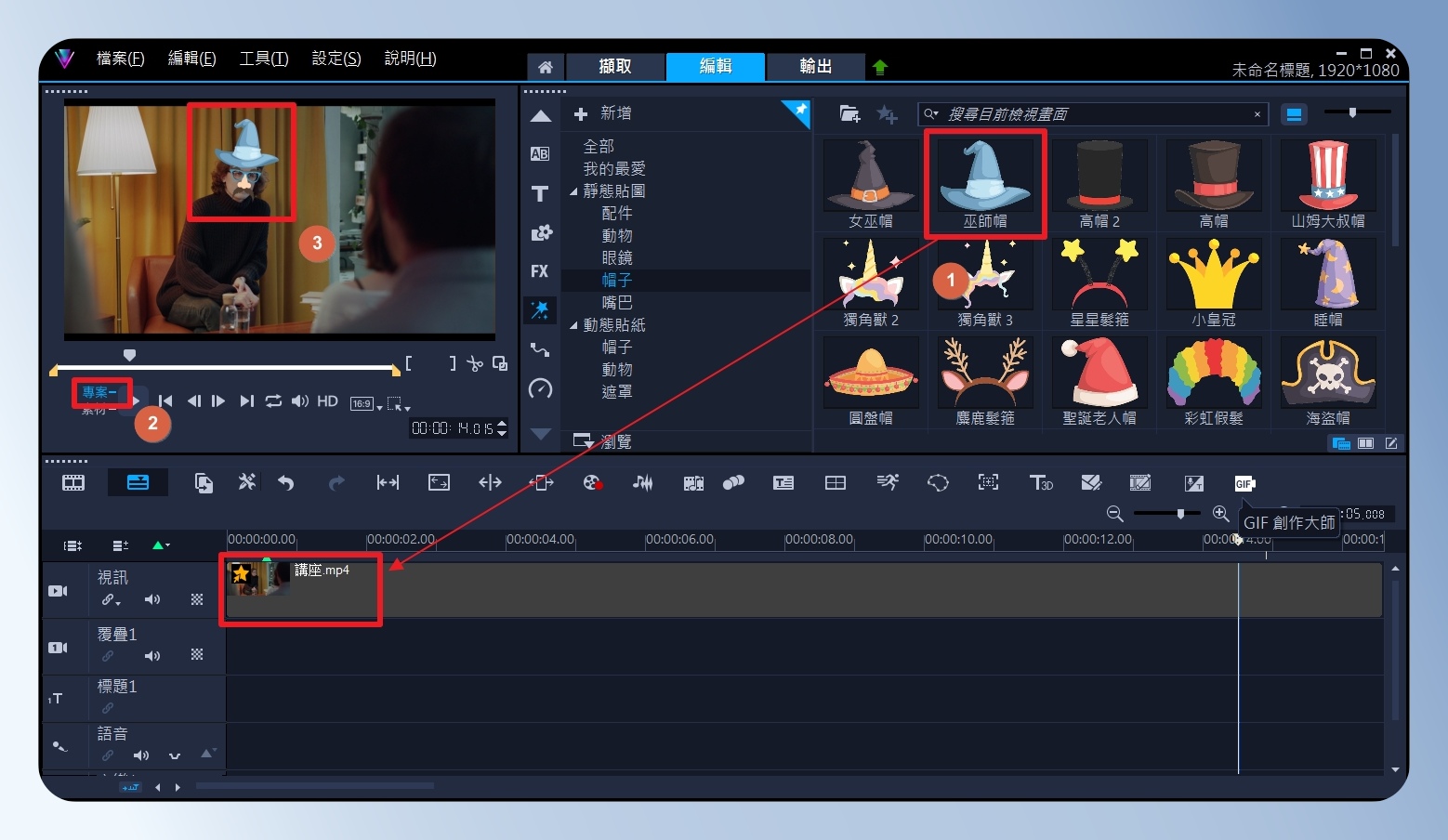Zoom in the timeline with plus magnifier
Viewport: 1448px width, 840px height.
click(x=1221, y=514)
